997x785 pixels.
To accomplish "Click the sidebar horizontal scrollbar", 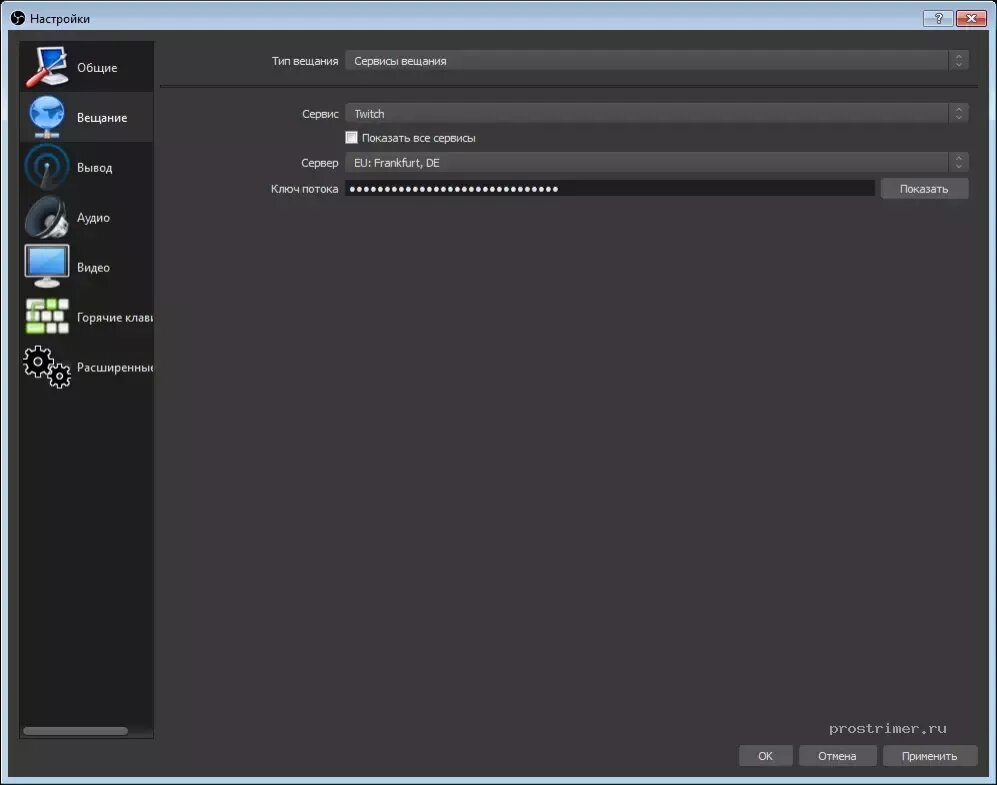I will pyautogui.click(x=76, y=731).
